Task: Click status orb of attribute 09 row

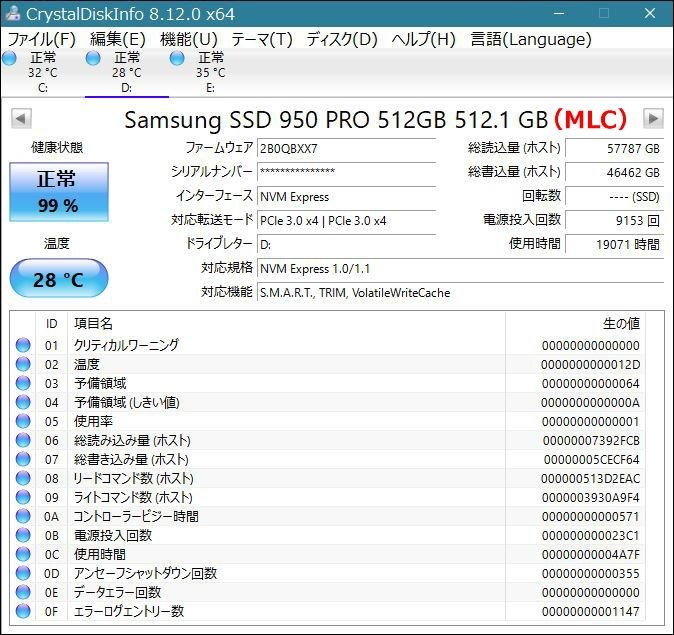Action: [x=23, y=497]
